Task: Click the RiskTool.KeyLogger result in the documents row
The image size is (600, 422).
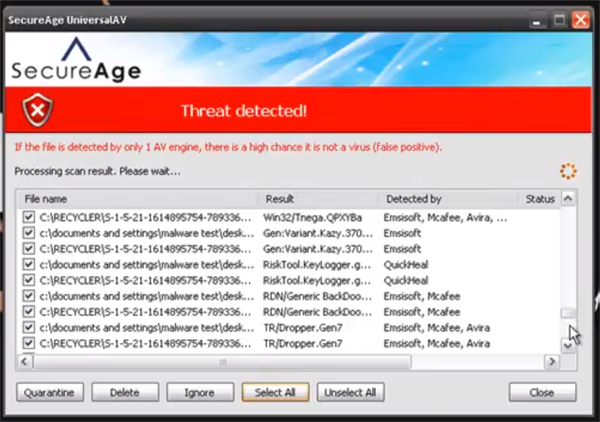Action: [317, 265]
